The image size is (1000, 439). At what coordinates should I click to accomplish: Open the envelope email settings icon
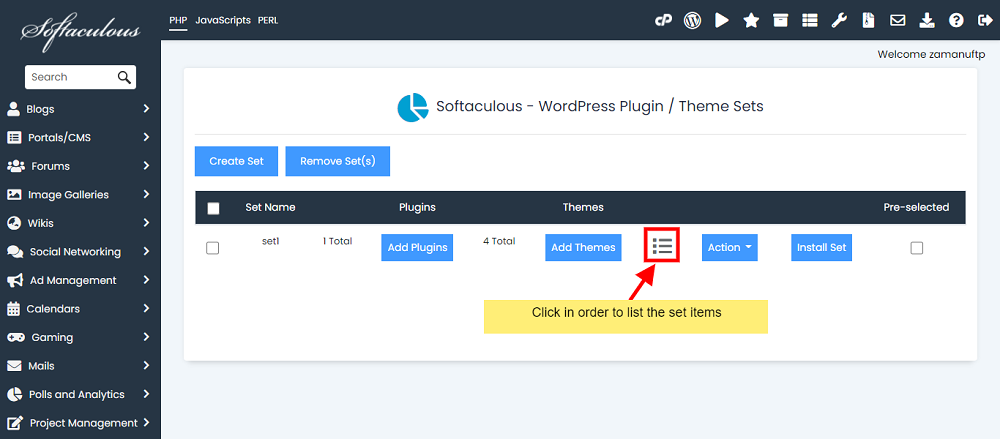click(x=897, y=20)
